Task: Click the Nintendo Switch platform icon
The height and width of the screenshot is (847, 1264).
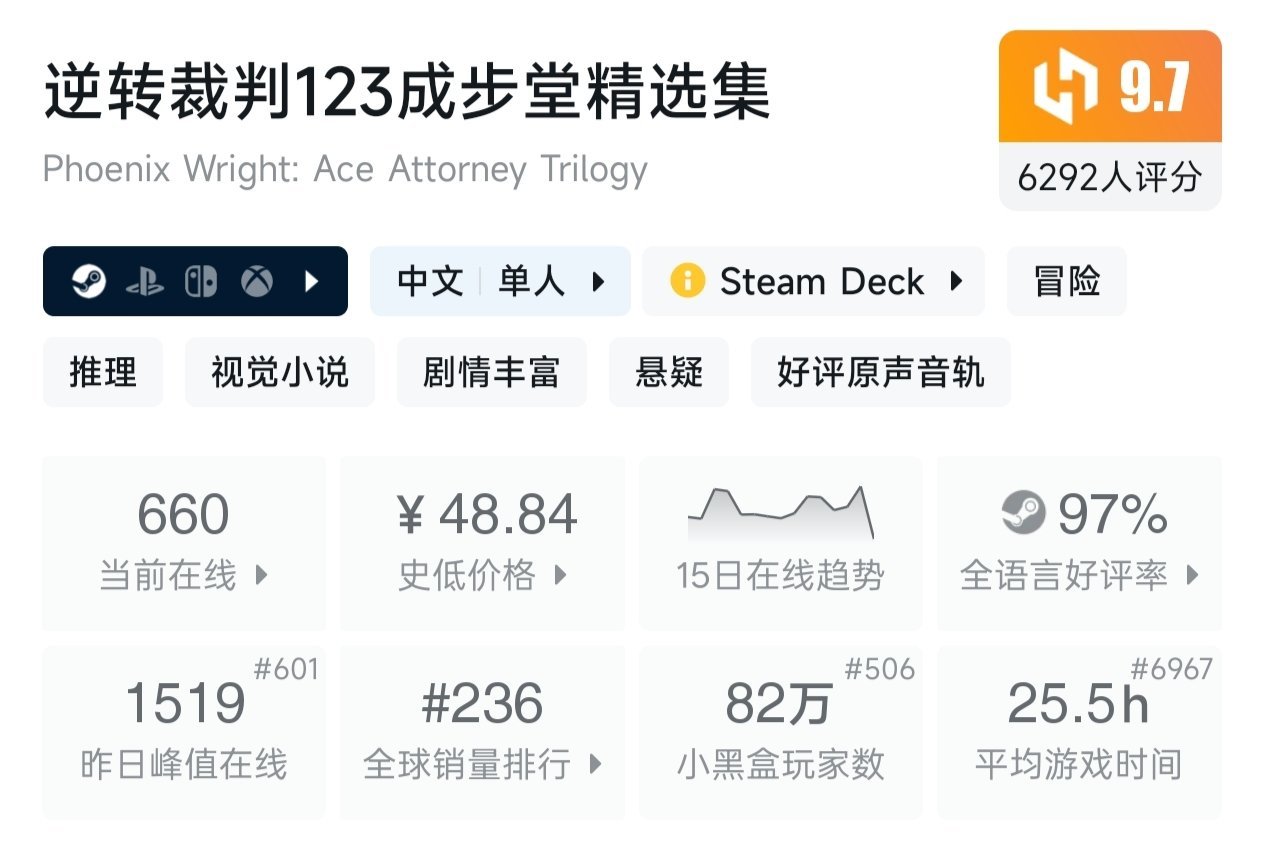Action: (x=200, y=282)
